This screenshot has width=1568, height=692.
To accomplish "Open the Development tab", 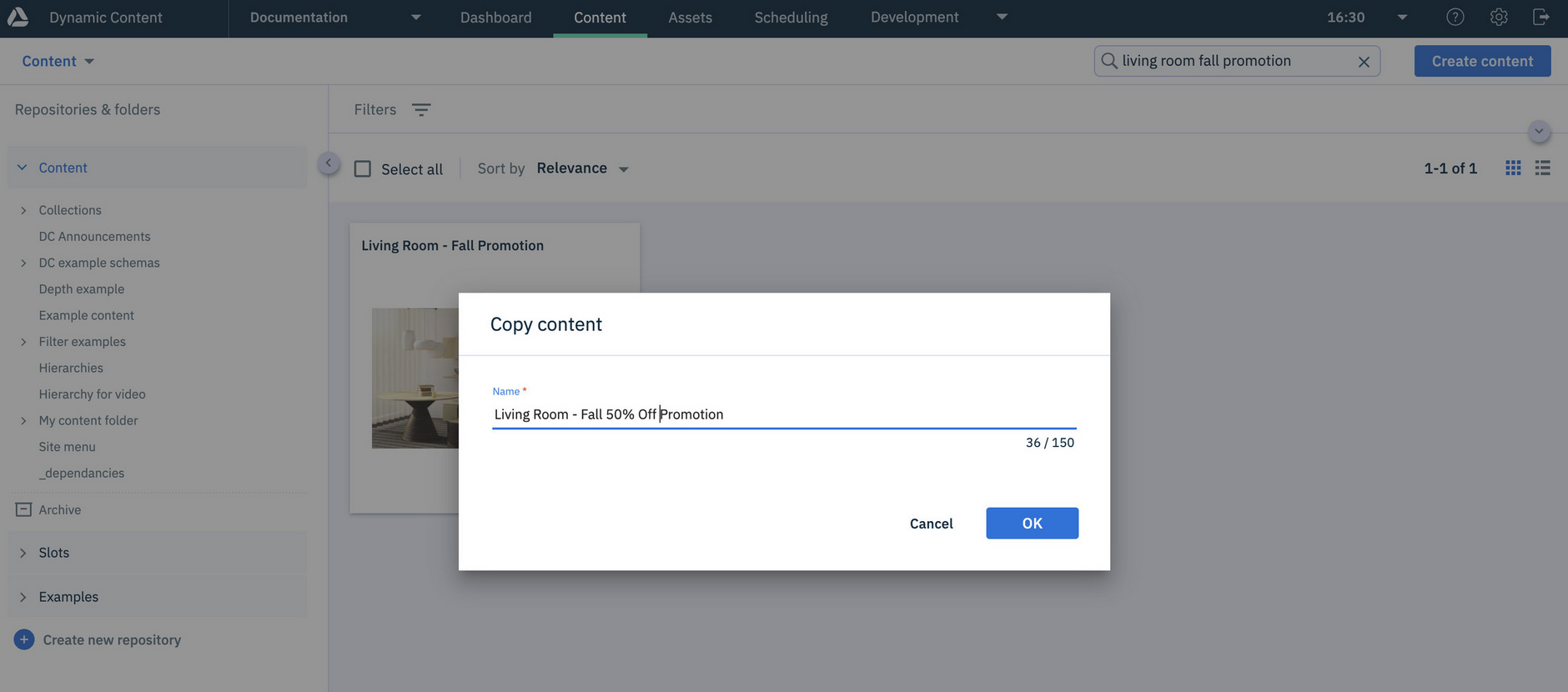I will click(x=914, y=18).
